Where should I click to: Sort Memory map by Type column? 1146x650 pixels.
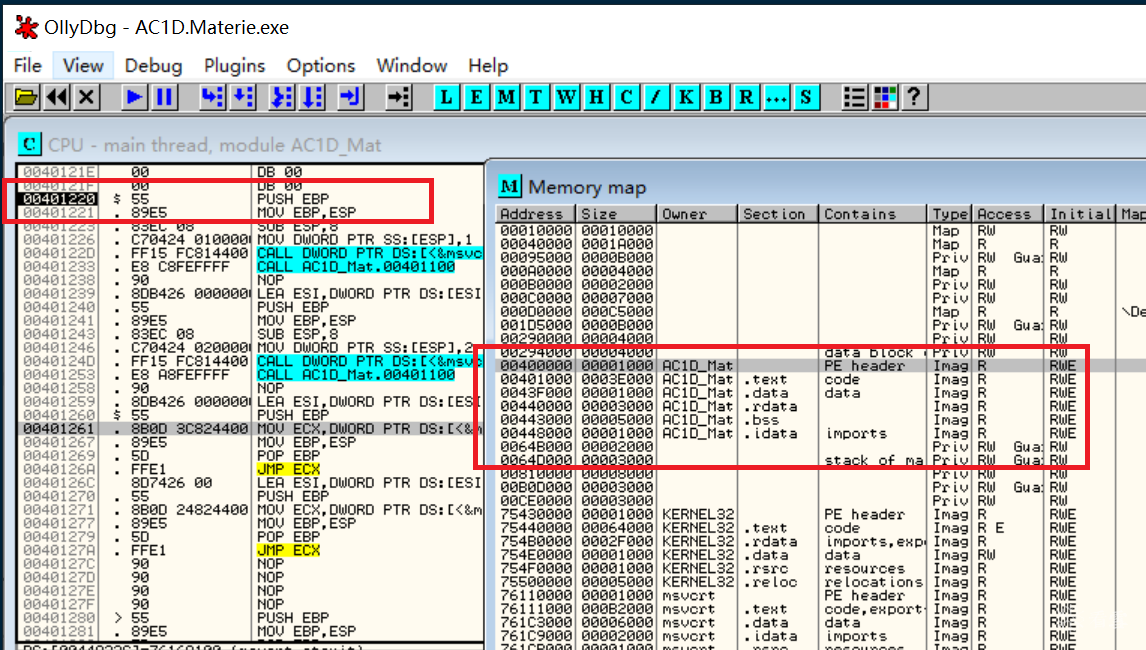pos(949,214)
